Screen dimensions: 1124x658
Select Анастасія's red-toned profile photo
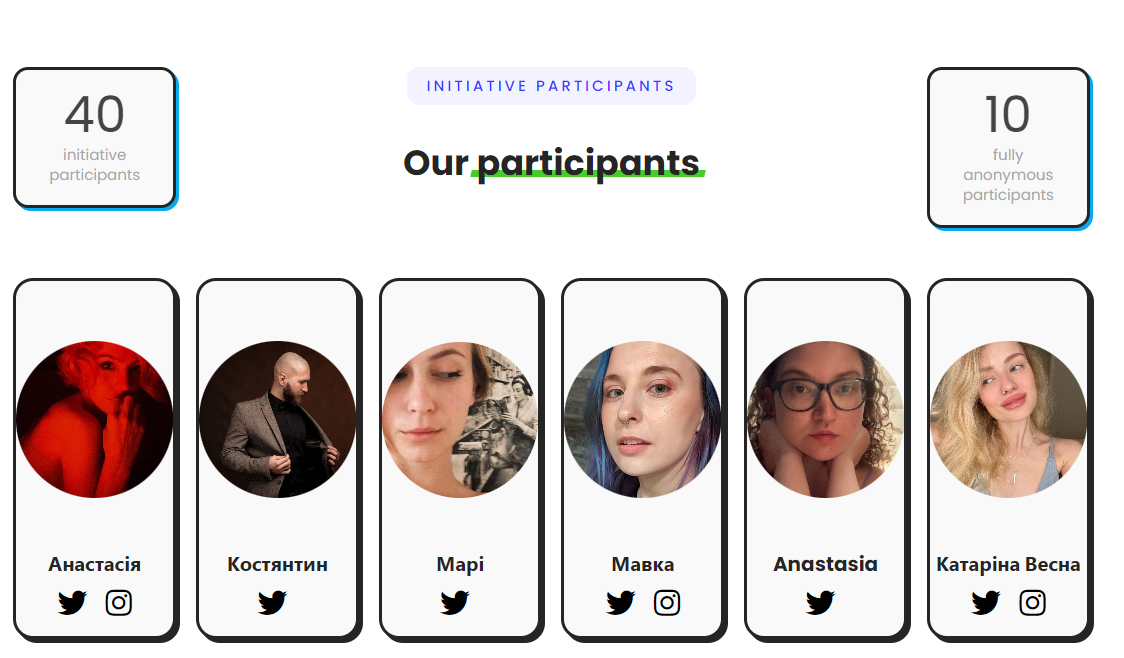pos(95,419)
